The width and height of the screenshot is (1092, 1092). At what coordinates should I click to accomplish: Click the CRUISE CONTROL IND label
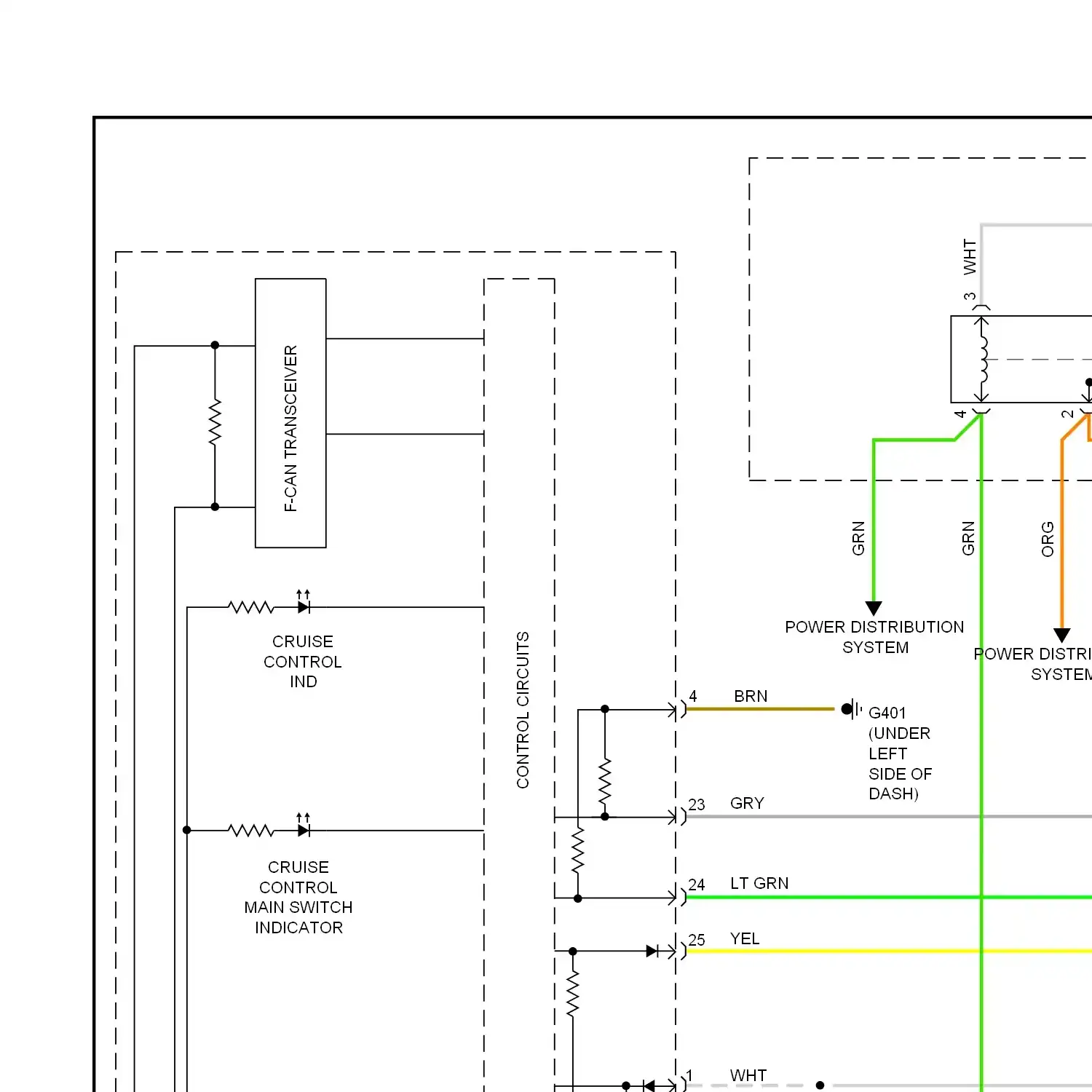pyautogui.click(x=303, y=661)
